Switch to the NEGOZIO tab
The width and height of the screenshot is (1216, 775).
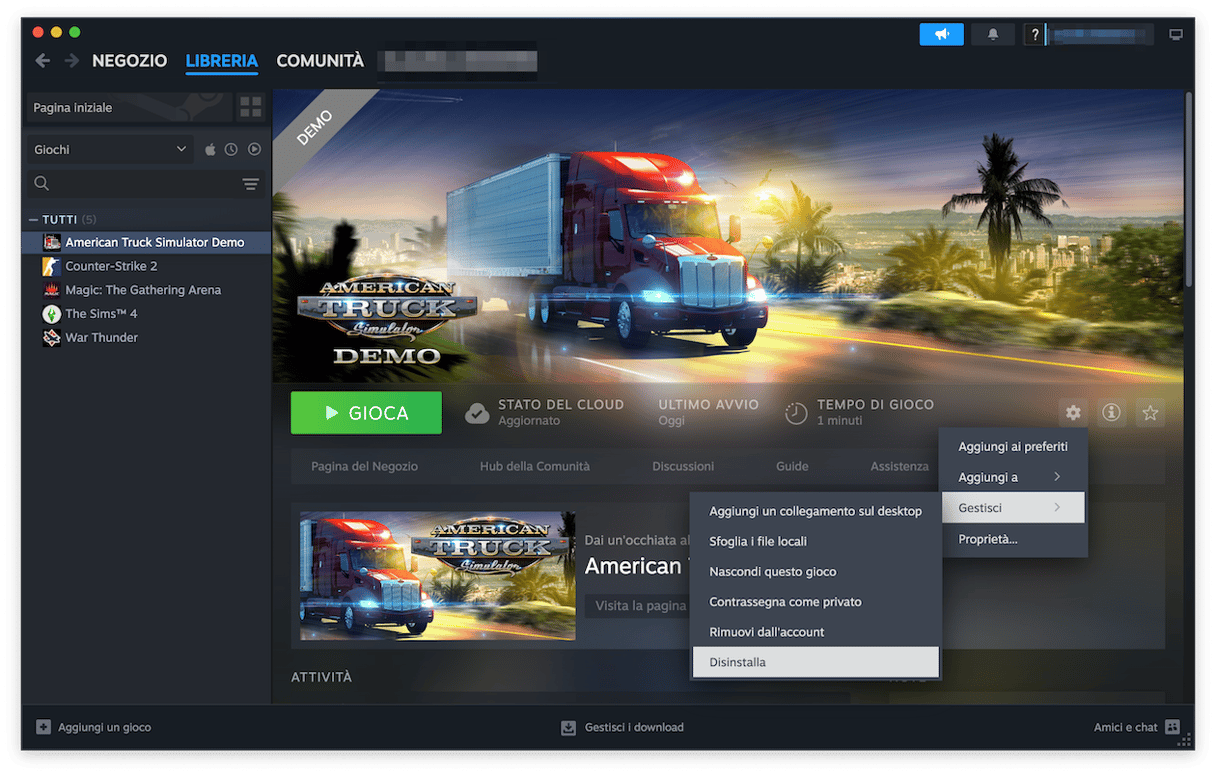click(129, 61)
